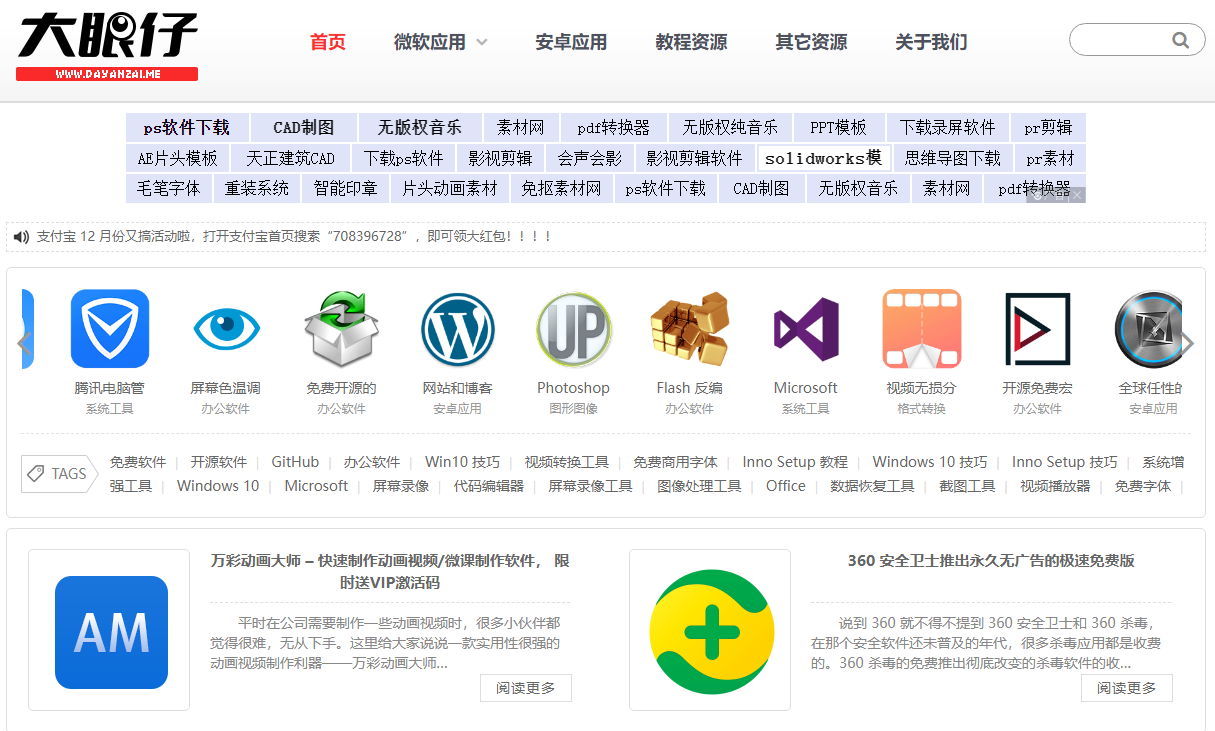Open the 360 安全卫士 green plus thumbnail
Viewport: 1215px width, 731px height.
click(710, 631)
